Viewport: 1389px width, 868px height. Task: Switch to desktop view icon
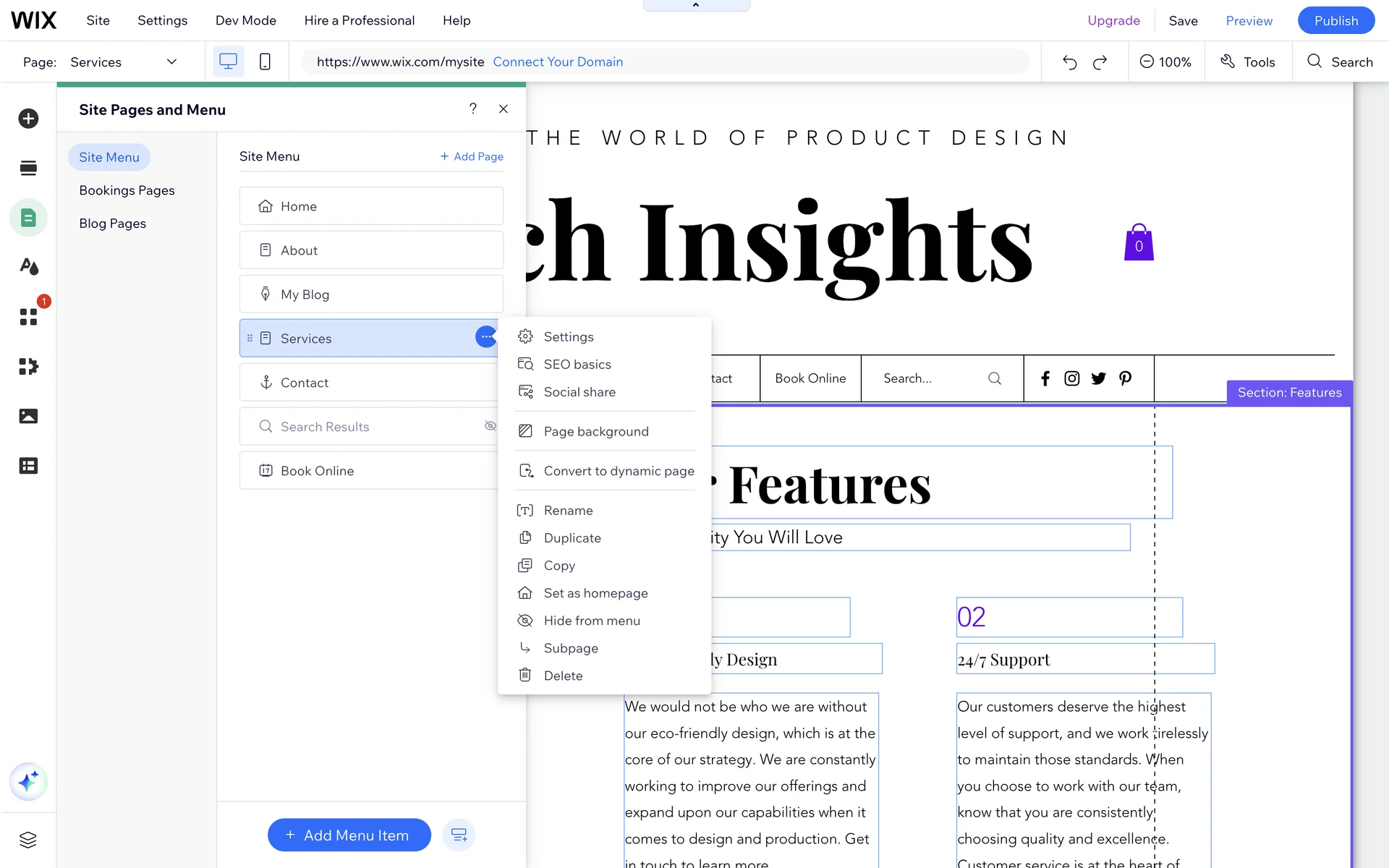point(228,61)
